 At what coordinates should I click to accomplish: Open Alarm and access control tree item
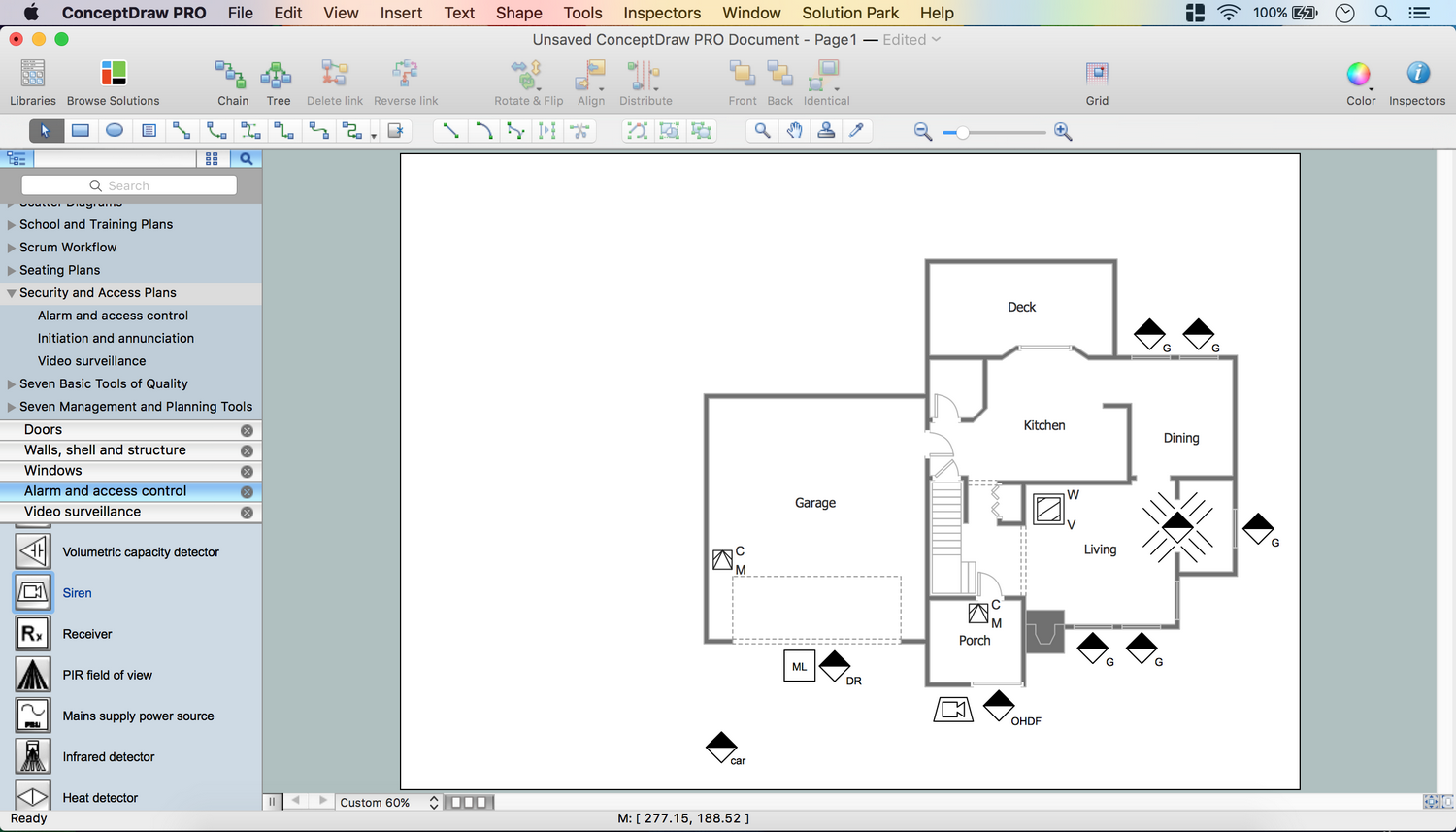pyautogui.click(x=113, y=316)
